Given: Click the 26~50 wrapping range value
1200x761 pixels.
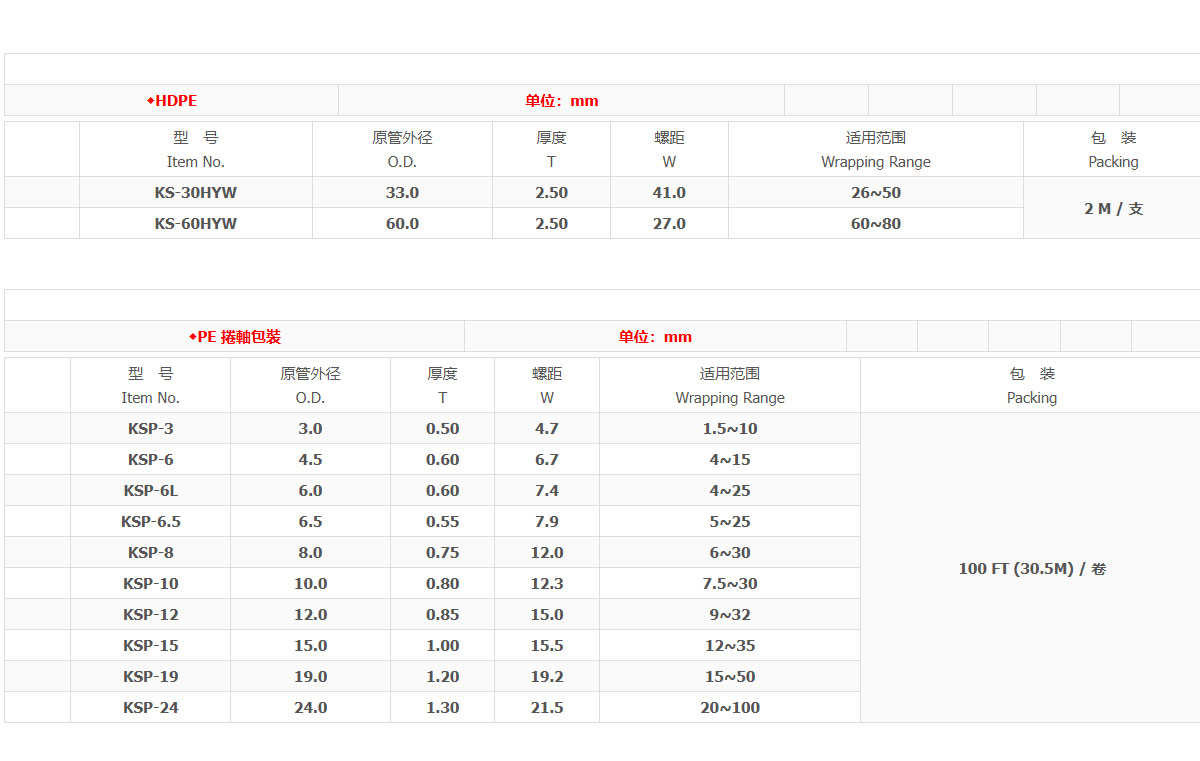Looking at the screenshot, I should coord(876,193).
